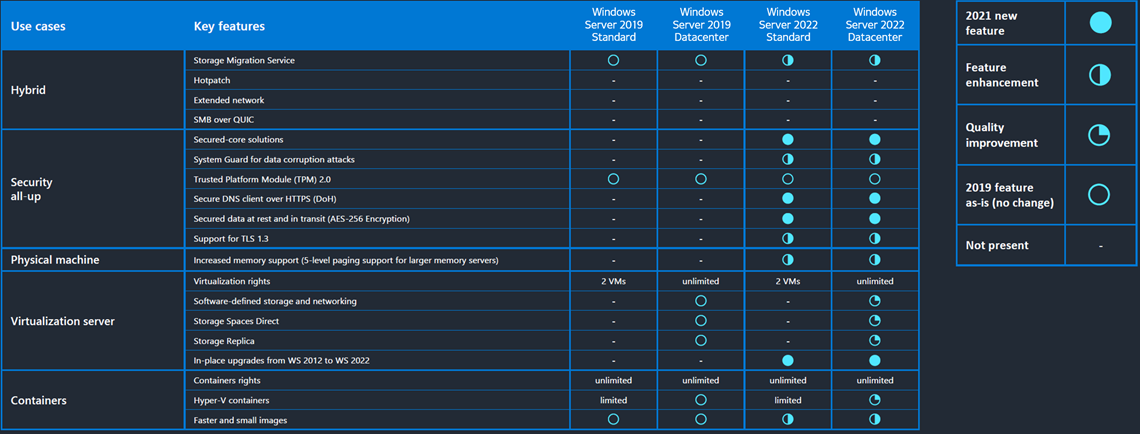Select the Windows Server 2022 Datacenter header
The image size is (1140, 434).
tap(875, 24)
